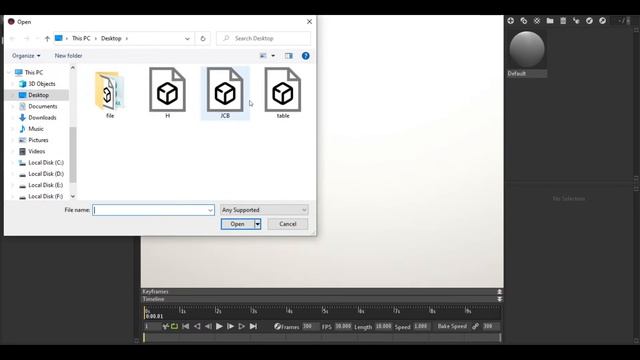Jump to last frame of timeline
640x360 pixels.
[x=253, y=326]
